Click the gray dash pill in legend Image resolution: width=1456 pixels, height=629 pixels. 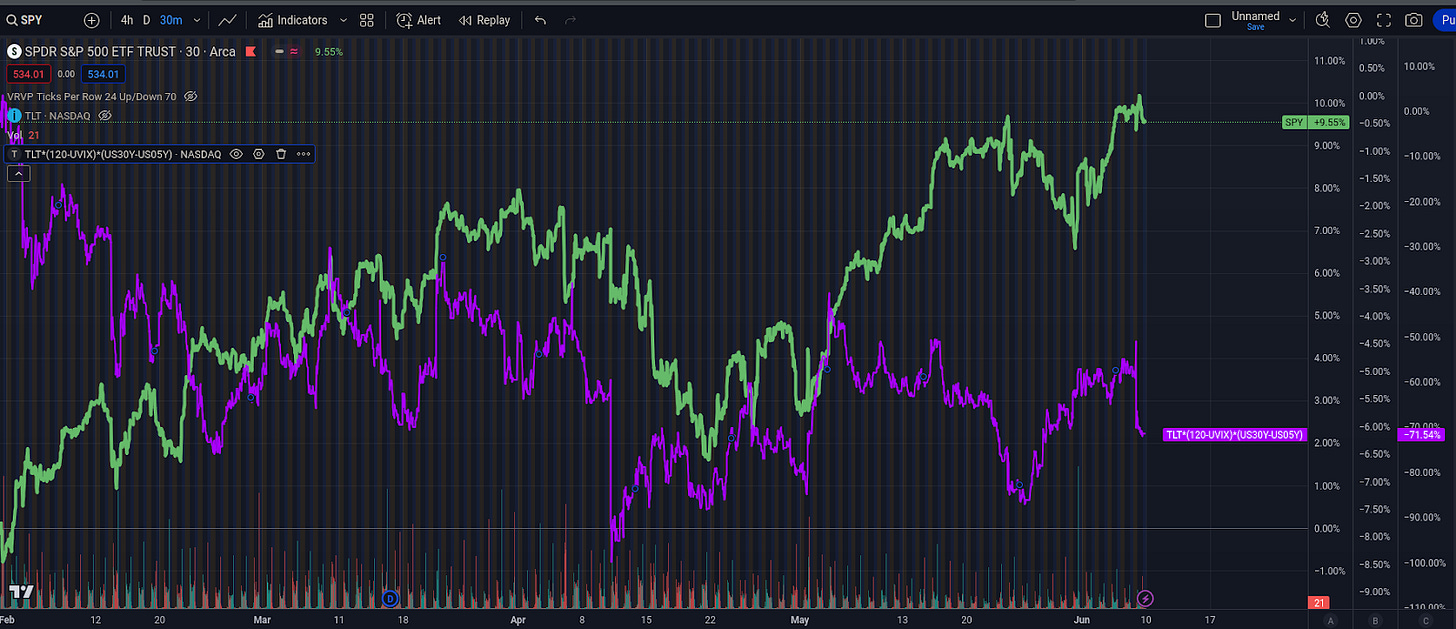[x=277, y=51]
